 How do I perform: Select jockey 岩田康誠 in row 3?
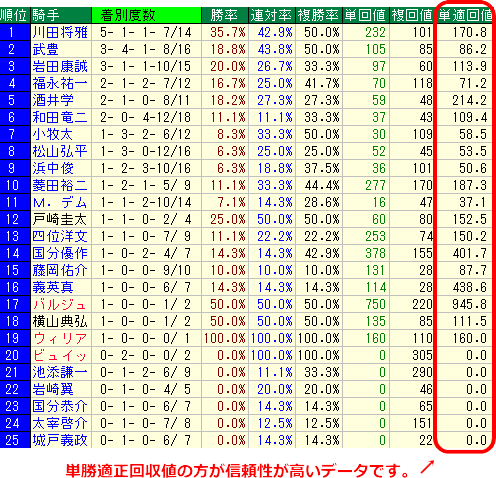[60, 66]
